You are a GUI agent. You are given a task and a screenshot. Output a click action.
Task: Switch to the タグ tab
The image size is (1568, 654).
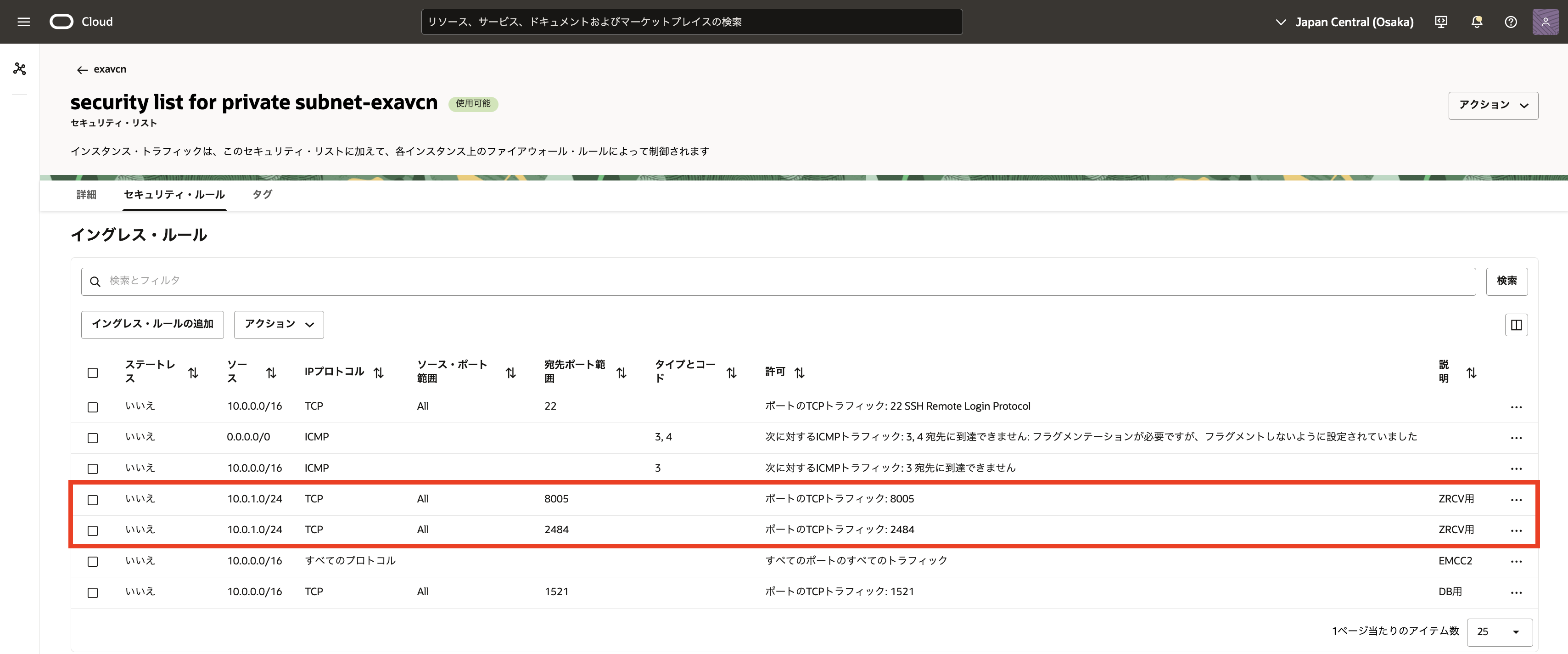[x=262, y=195]
